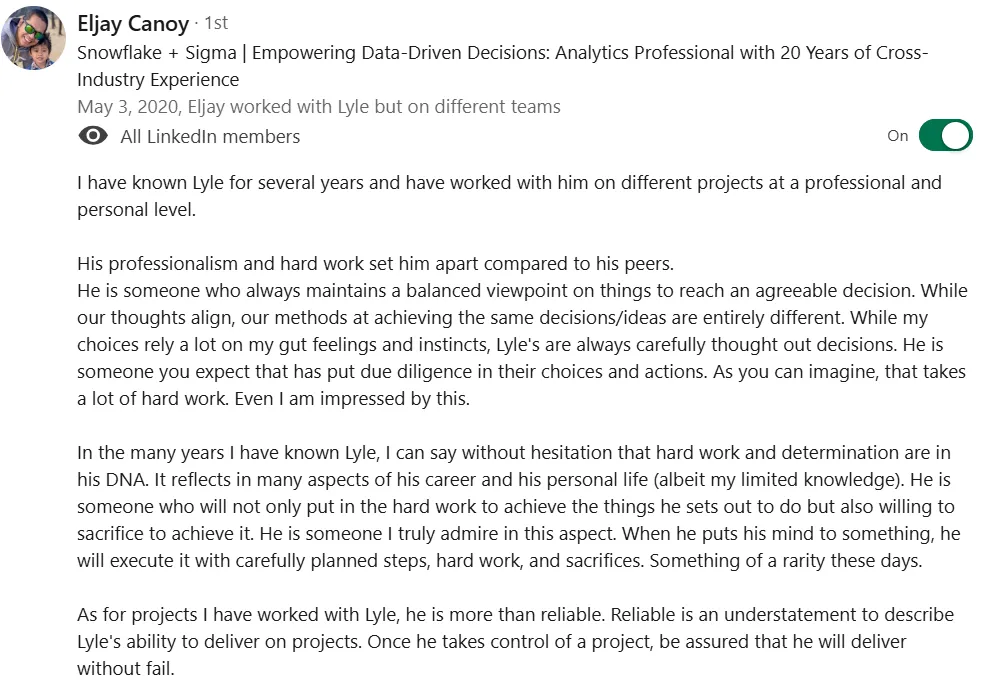Click the "Industry Experience" headline continuation line

pyautogui.click(x=158, y=80)
